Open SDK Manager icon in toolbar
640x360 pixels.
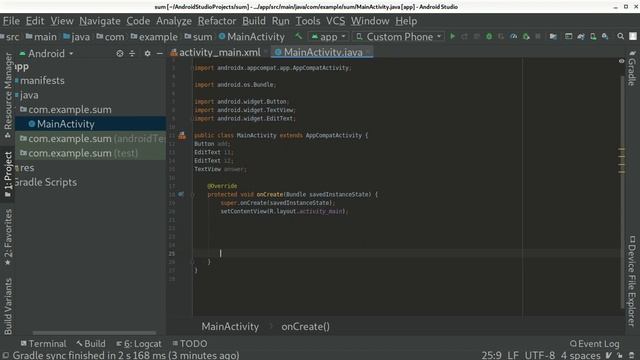pyautogui.click(x=605, y=36)
